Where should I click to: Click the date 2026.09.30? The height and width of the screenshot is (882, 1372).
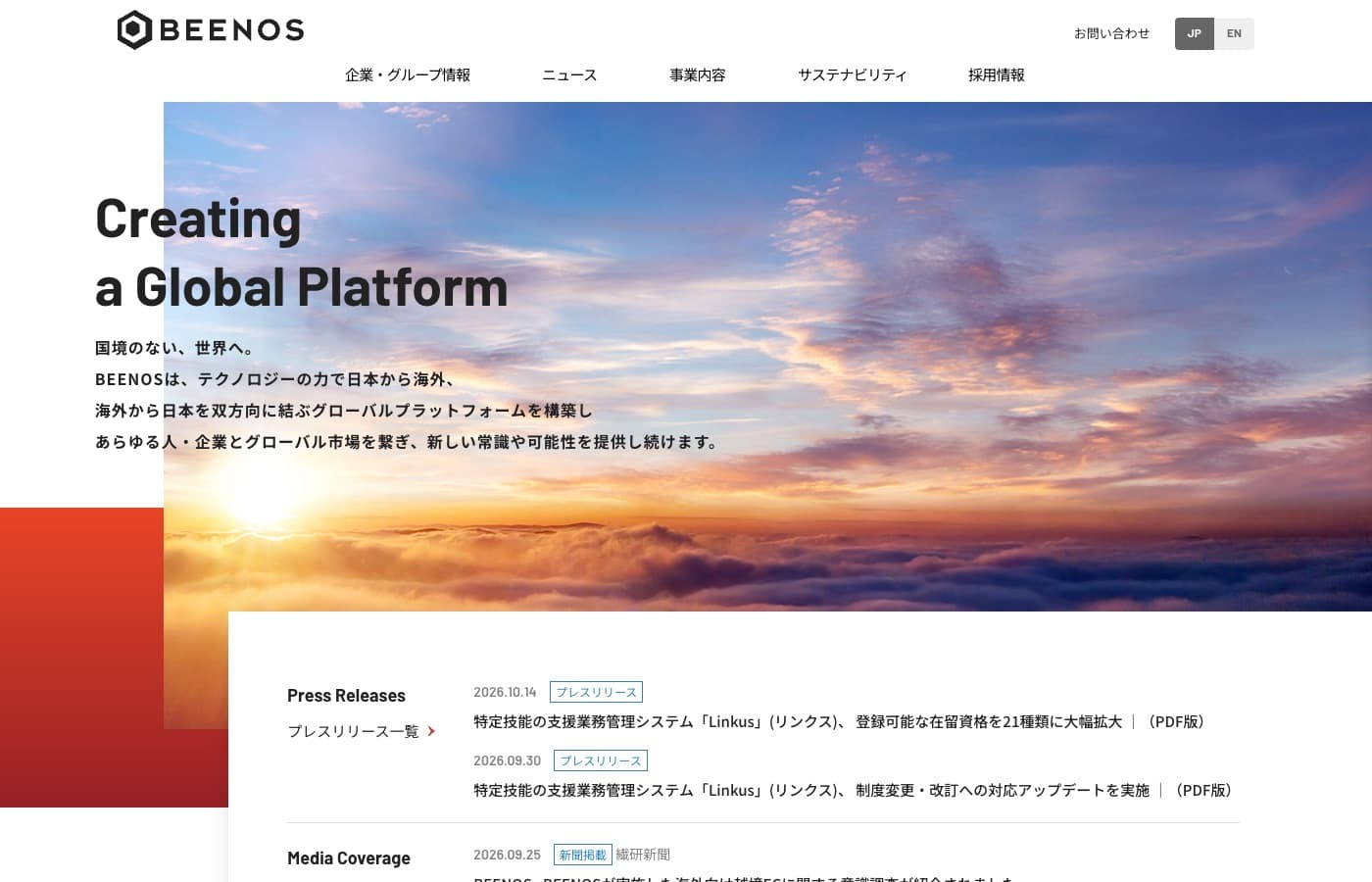(507, 760)
